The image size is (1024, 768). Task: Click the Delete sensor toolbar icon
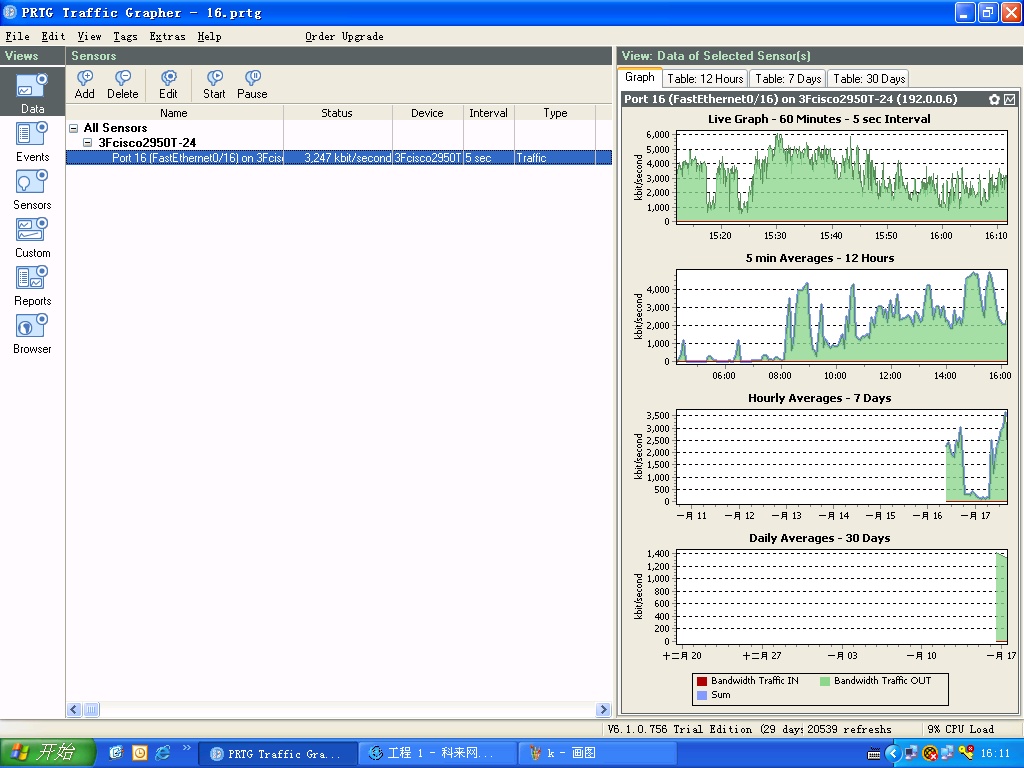click(123, 84)
